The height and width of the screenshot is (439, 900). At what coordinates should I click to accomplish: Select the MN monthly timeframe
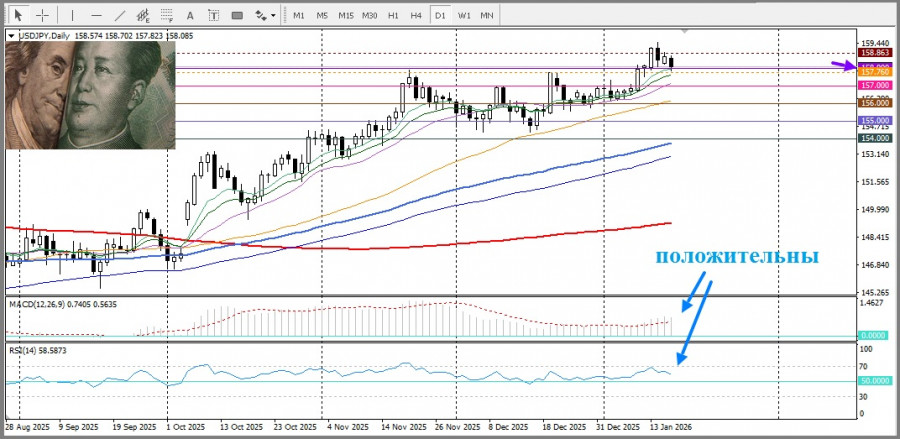point(487,15)
